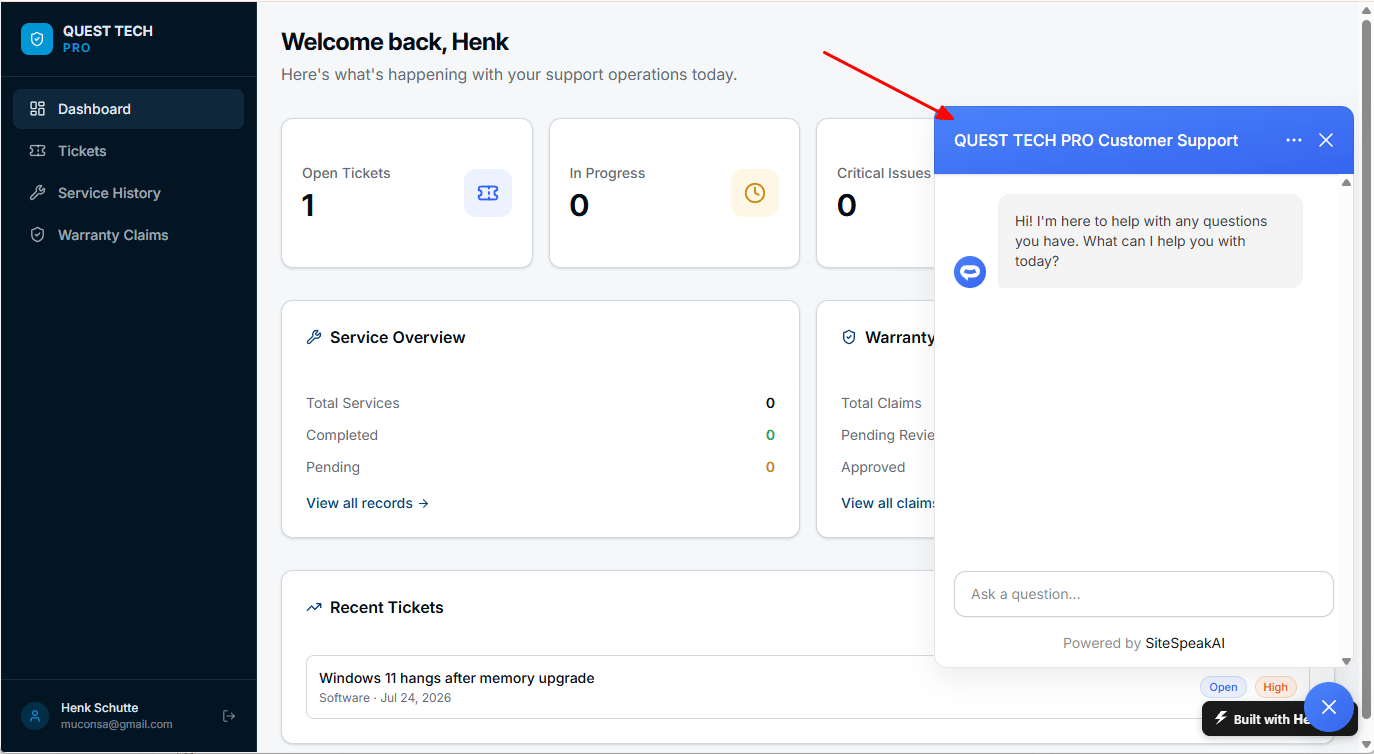The height and width of the screenshot is (754, 1374).
Task: Click the Recent Tickets trend icon
Action: 314,607
